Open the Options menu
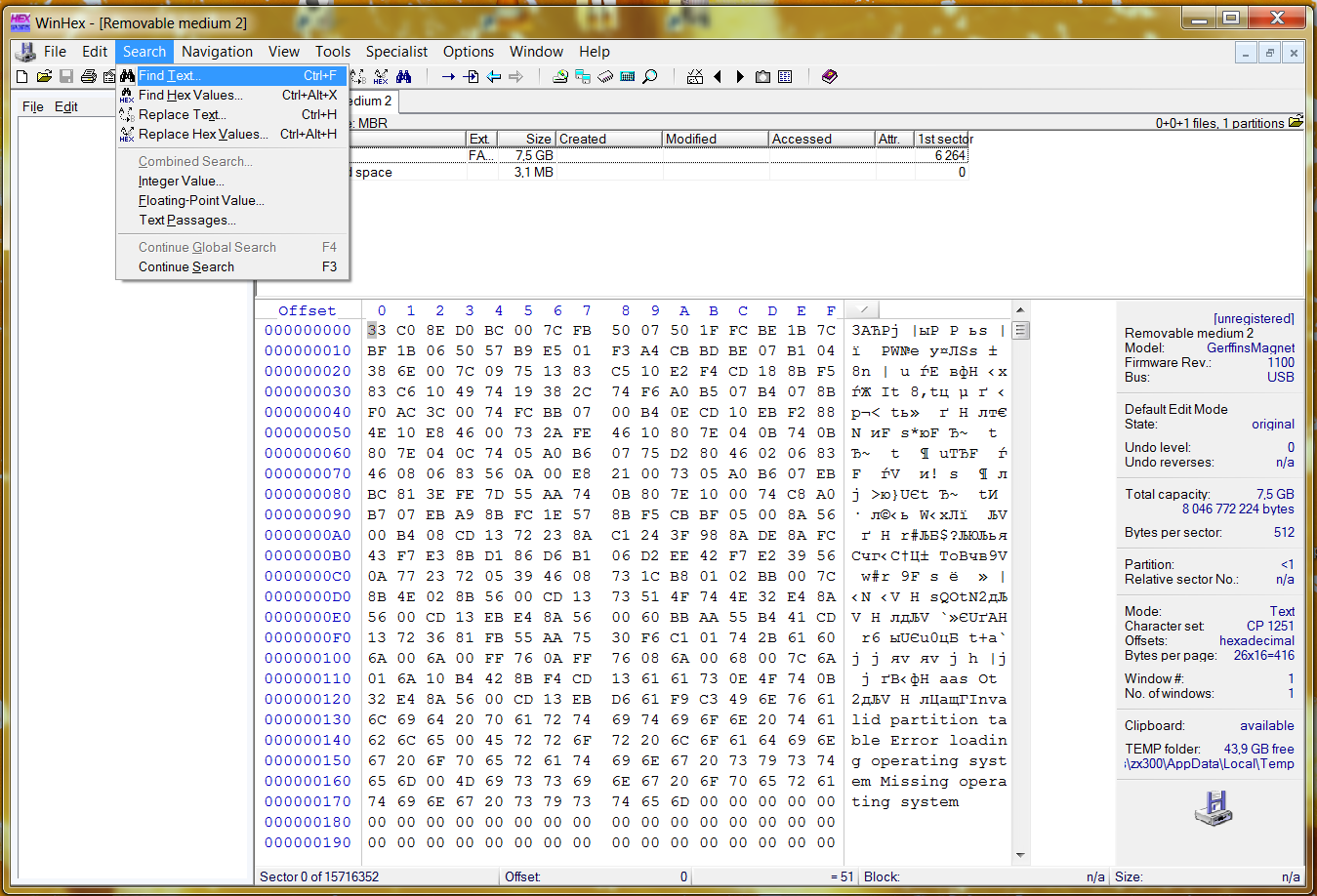This screenshot has height=896, width=1317. 469,52
